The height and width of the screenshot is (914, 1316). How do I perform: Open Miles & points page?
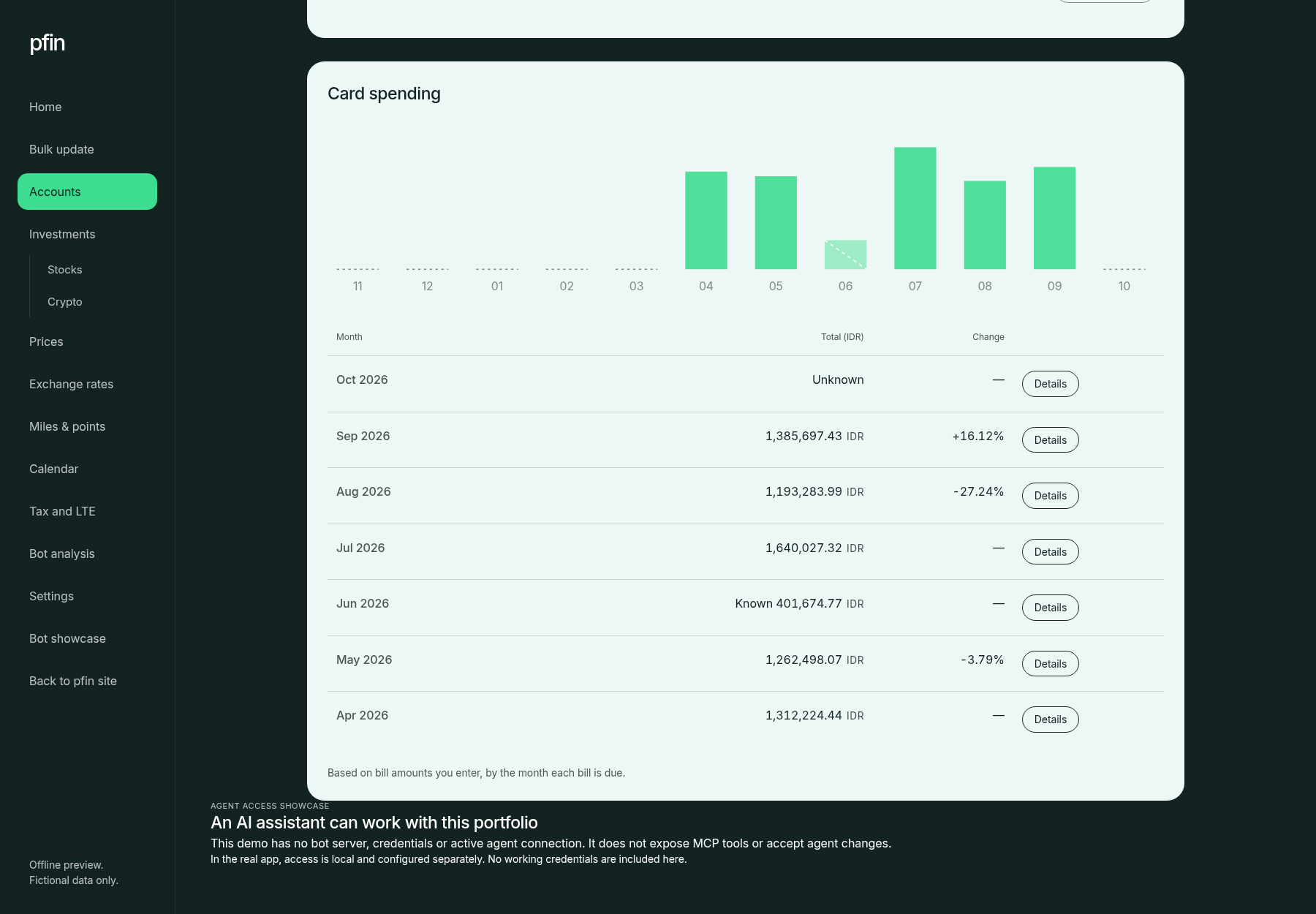pos(87,426)
